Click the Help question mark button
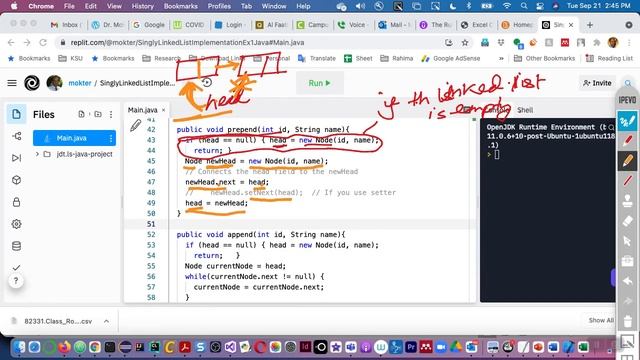Image resolution: width=640 pixels, height=360 pixels. coord(16,281)
